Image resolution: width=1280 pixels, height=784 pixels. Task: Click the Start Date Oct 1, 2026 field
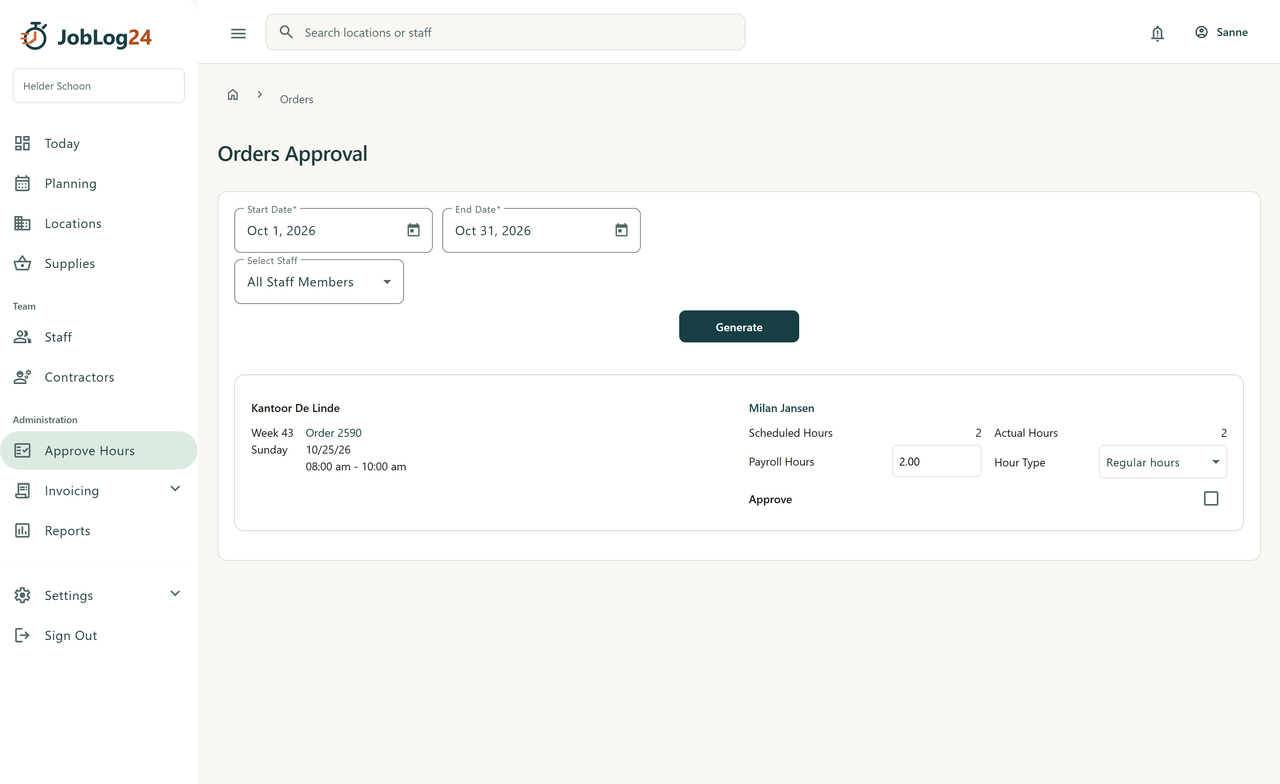[333, 230]
